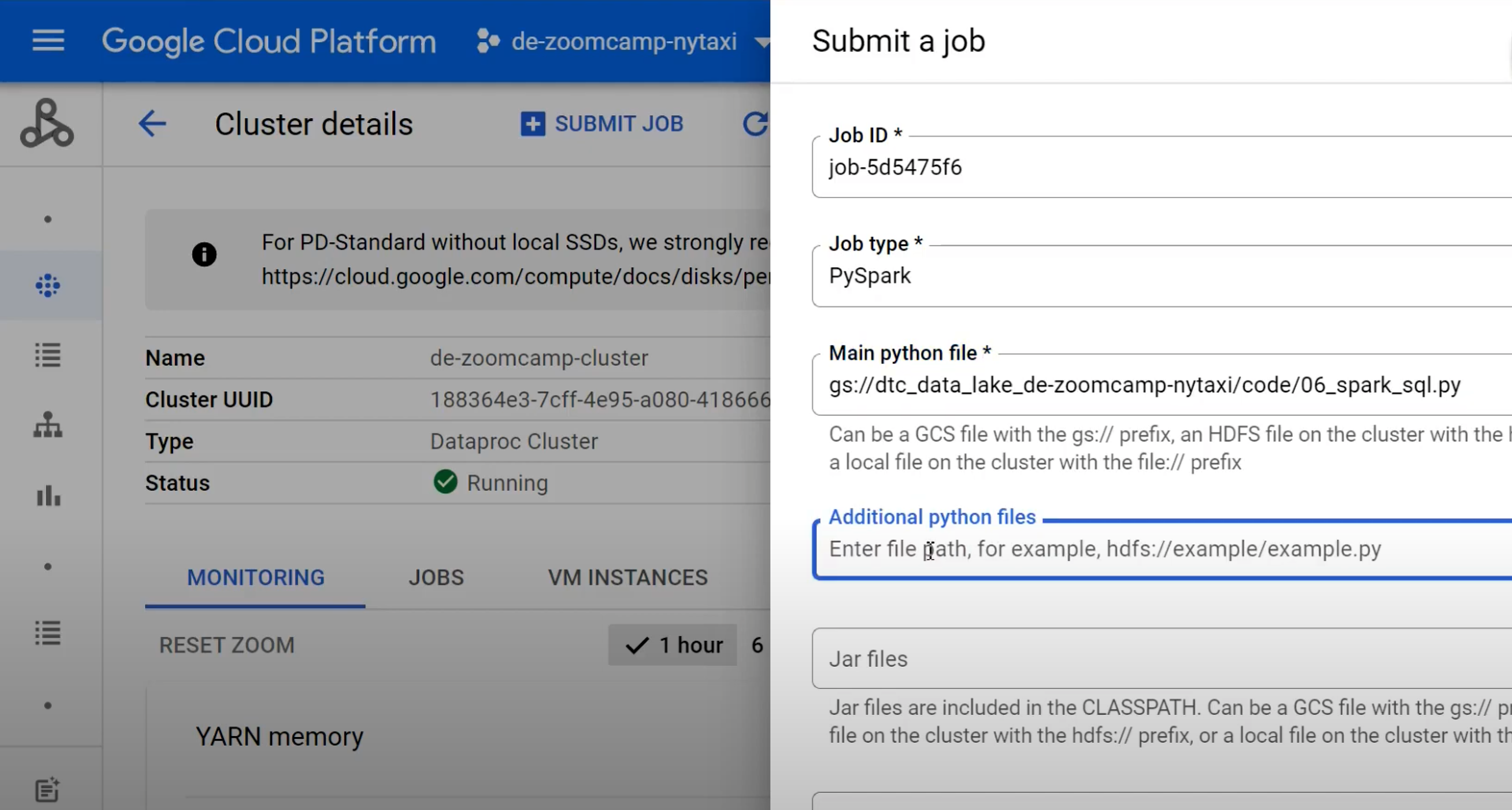Click the project hexagon icon beside de-zoomcamp-nytaxi

pyautogui.click(x=488, y=41)
